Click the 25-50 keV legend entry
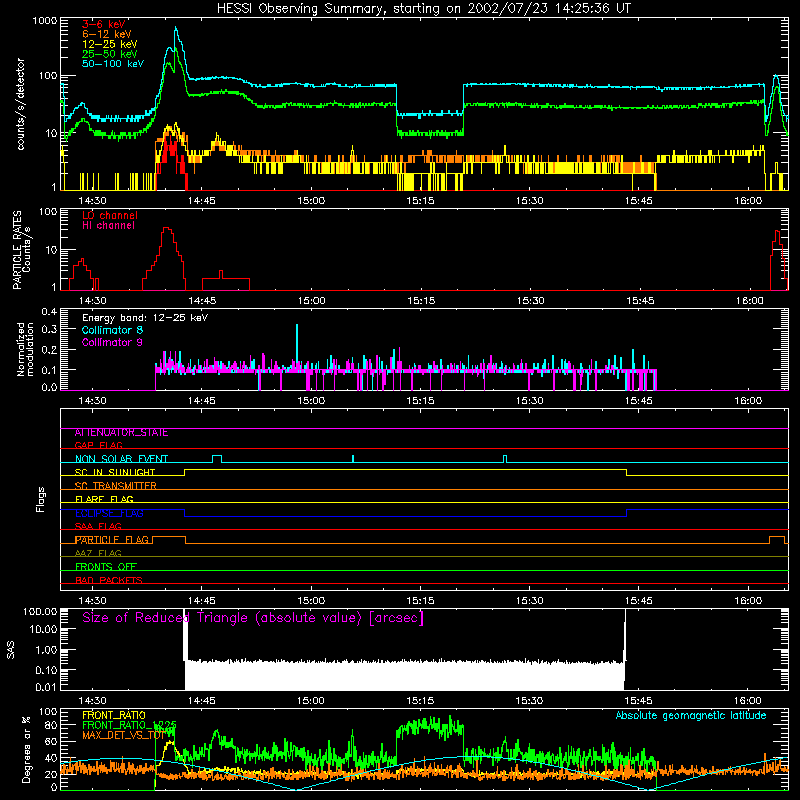 [109, 54]
